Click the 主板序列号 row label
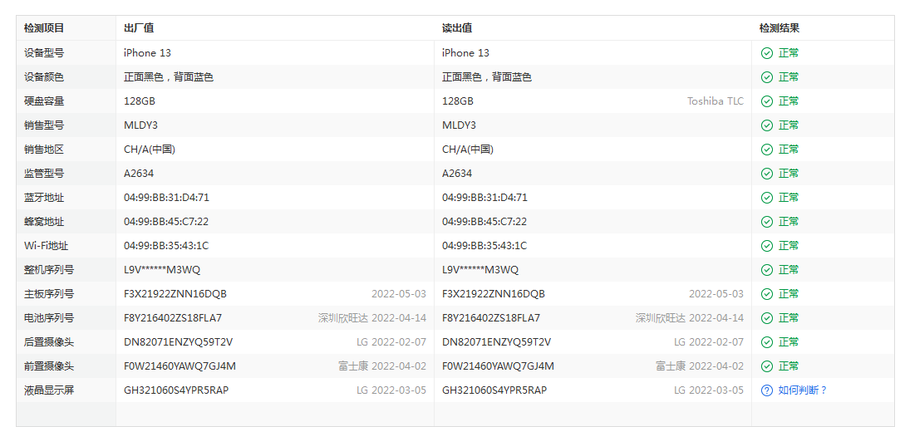This screenshot has height=427, width=900. pos(49,294)
